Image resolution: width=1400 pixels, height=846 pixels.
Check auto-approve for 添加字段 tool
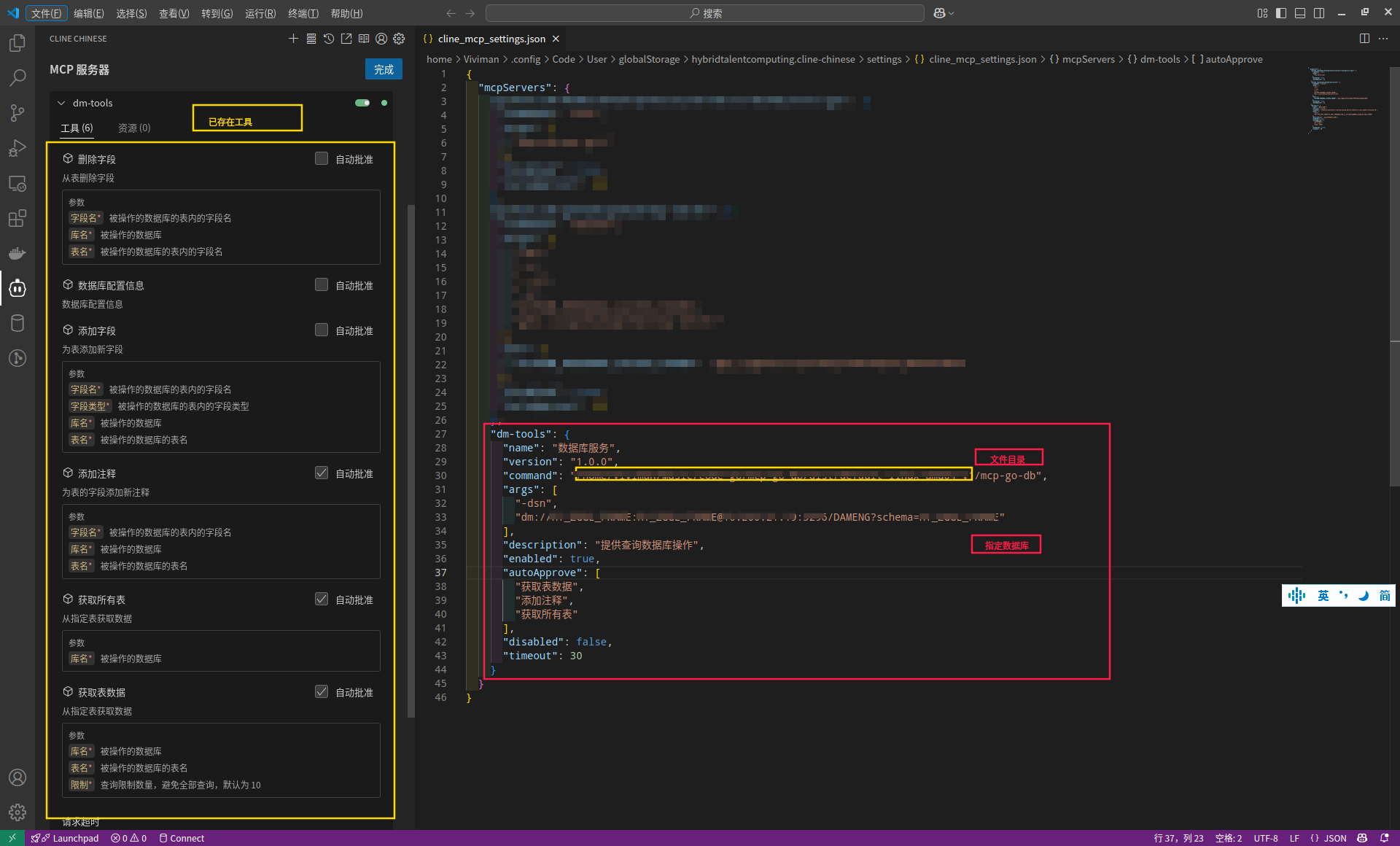(x=322, y=330)
